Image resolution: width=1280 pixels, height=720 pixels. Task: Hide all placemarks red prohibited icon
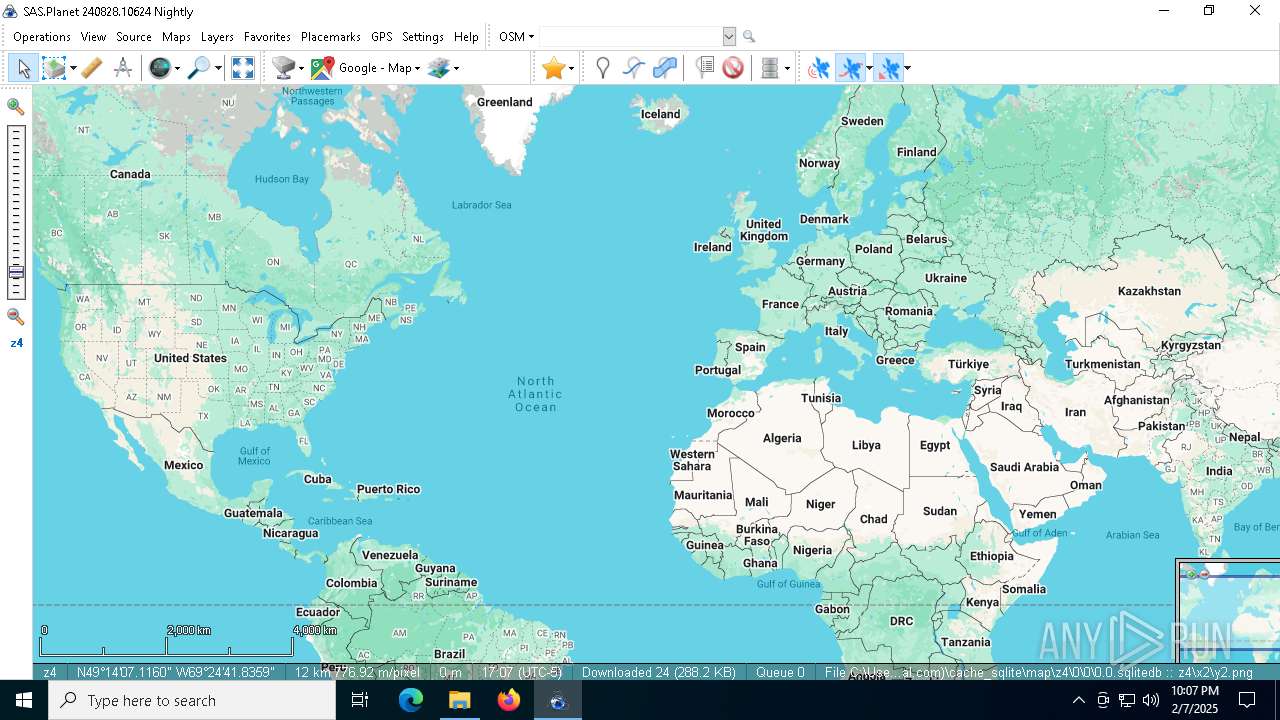coord(733,68)
